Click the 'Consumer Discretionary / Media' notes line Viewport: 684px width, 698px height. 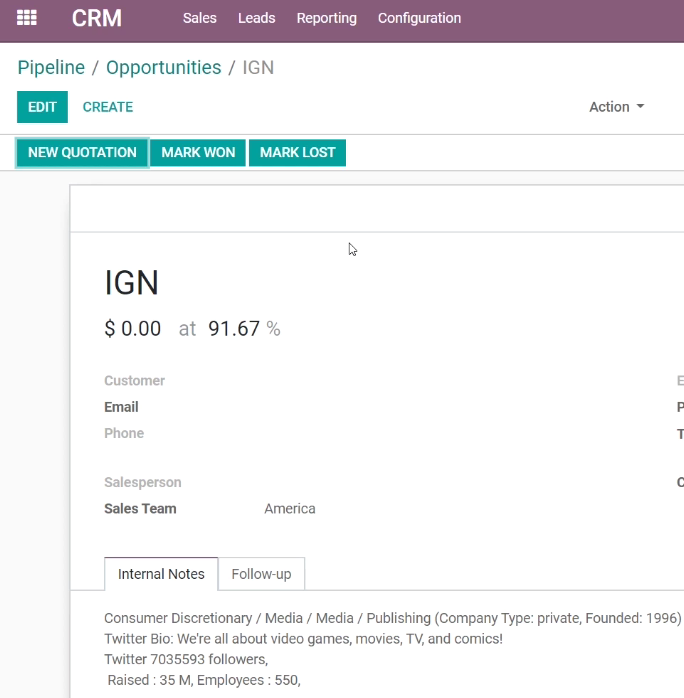(x=393, y=618)
